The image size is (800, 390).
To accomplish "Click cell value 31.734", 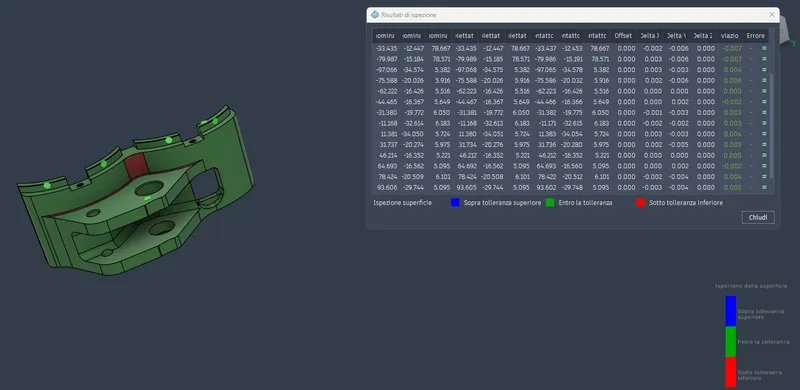I will coord(466,145).
